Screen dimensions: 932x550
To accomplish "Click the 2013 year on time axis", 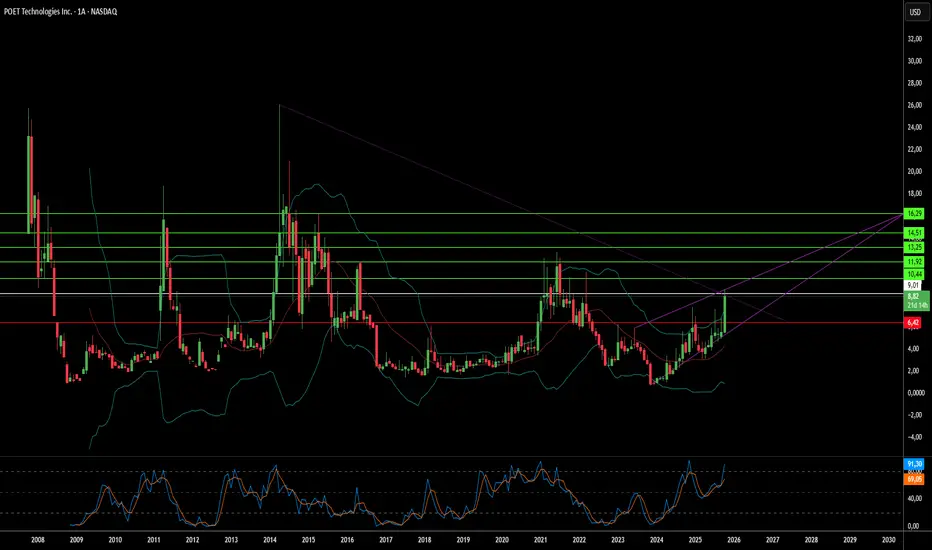I will pos(231,540).
